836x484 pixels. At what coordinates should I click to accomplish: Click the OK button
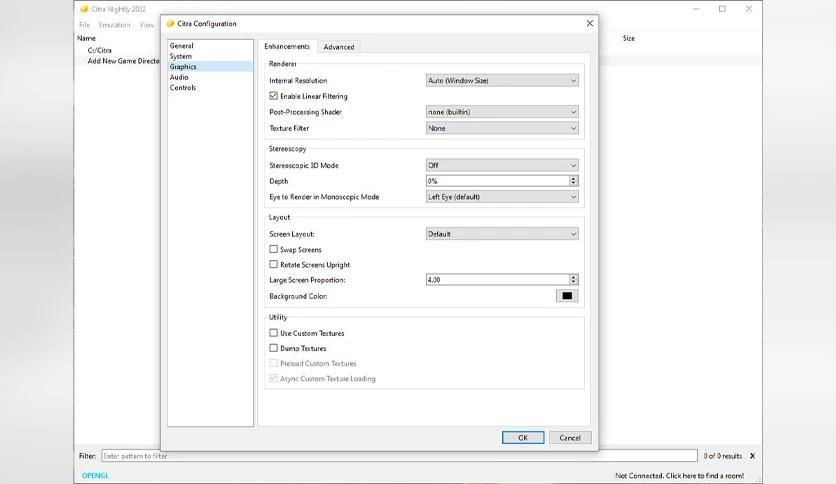point(523,438)
